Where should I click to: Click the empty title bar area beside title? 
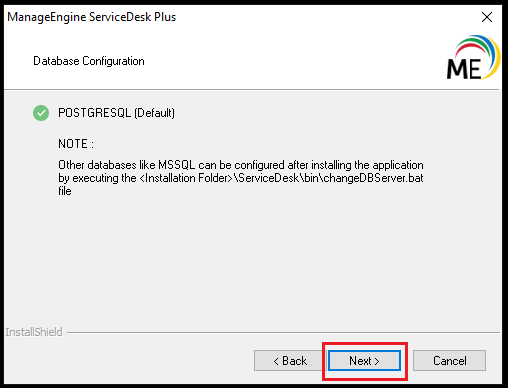coord(327,17)
